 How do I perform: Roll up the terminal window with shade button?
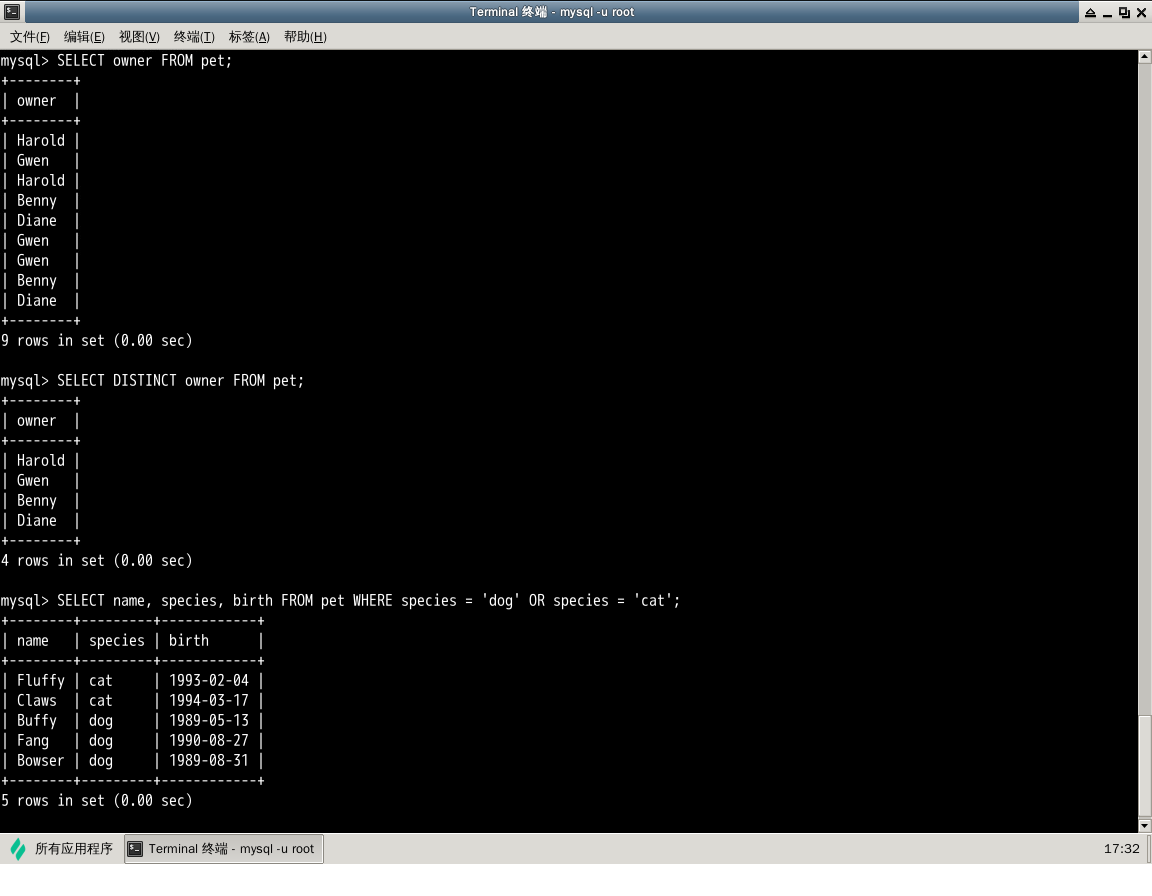1090,12
